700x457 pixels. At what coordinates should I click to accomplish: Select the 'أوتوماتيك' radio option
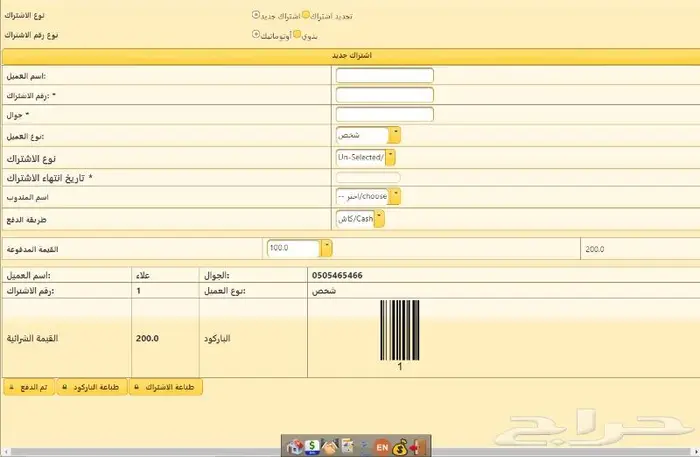coord(256,34)
